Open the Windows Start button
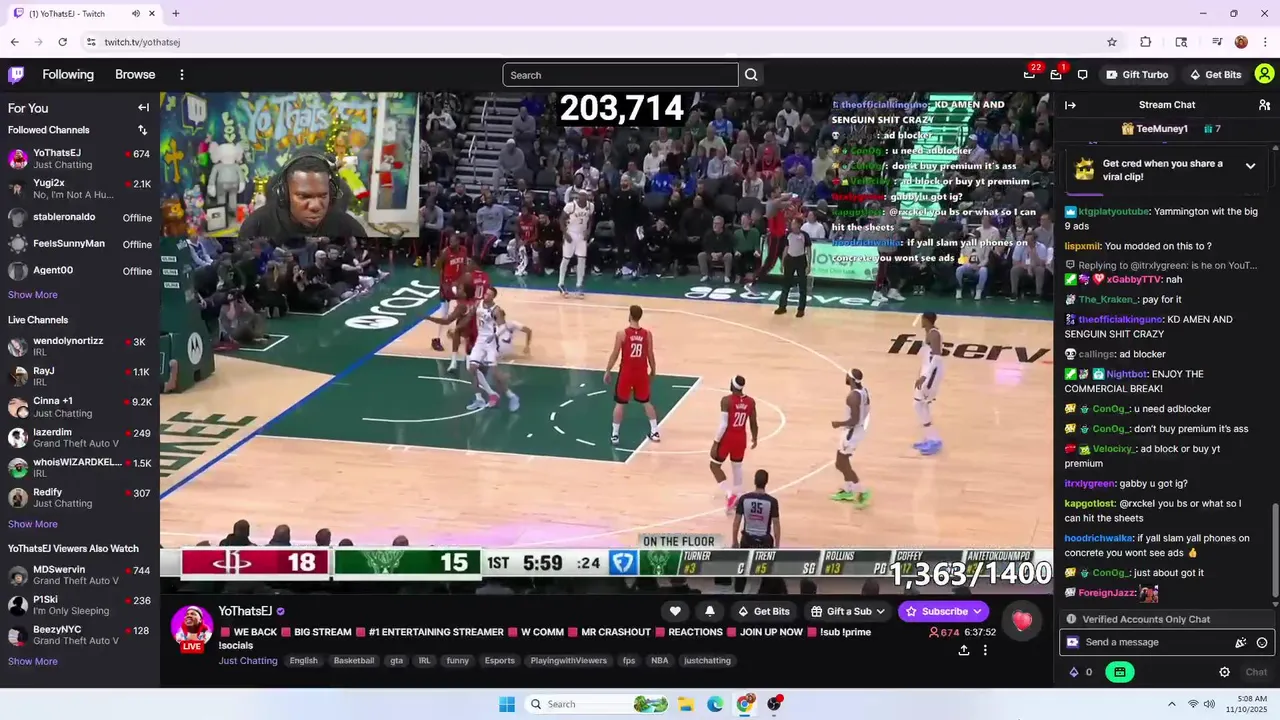1280x720 pixels. click(507, 704)
